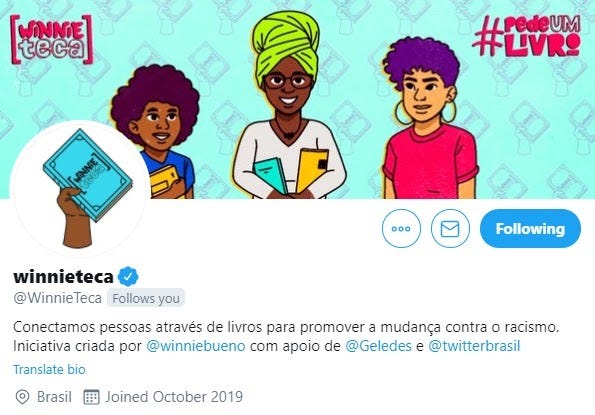Click the calendar joined-date icon
595x415 pixels.
(x=91, y=397)
